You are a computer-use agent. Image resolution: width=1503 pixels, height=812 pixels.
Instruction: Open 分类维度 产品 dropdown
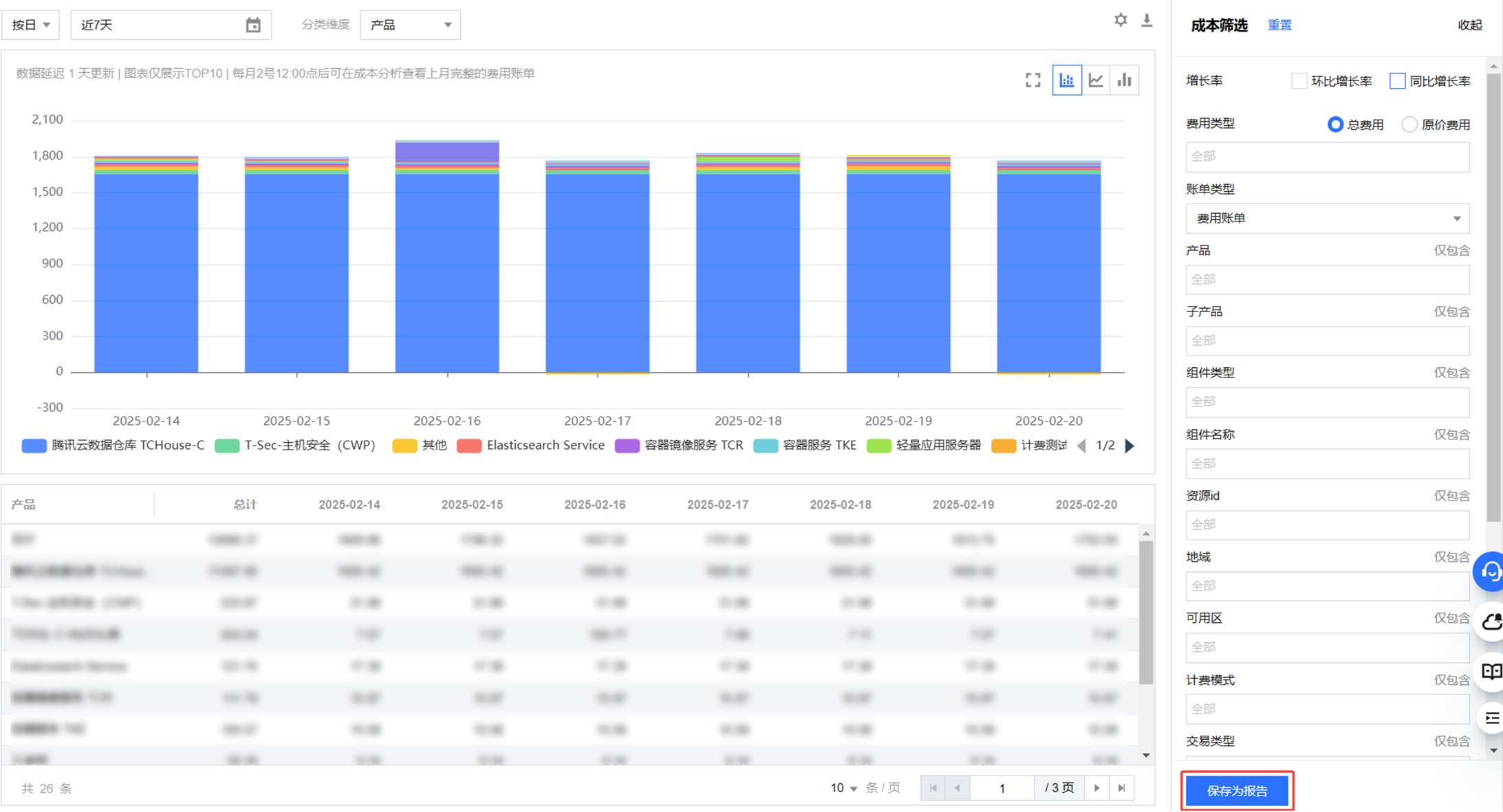click(410, 25)
